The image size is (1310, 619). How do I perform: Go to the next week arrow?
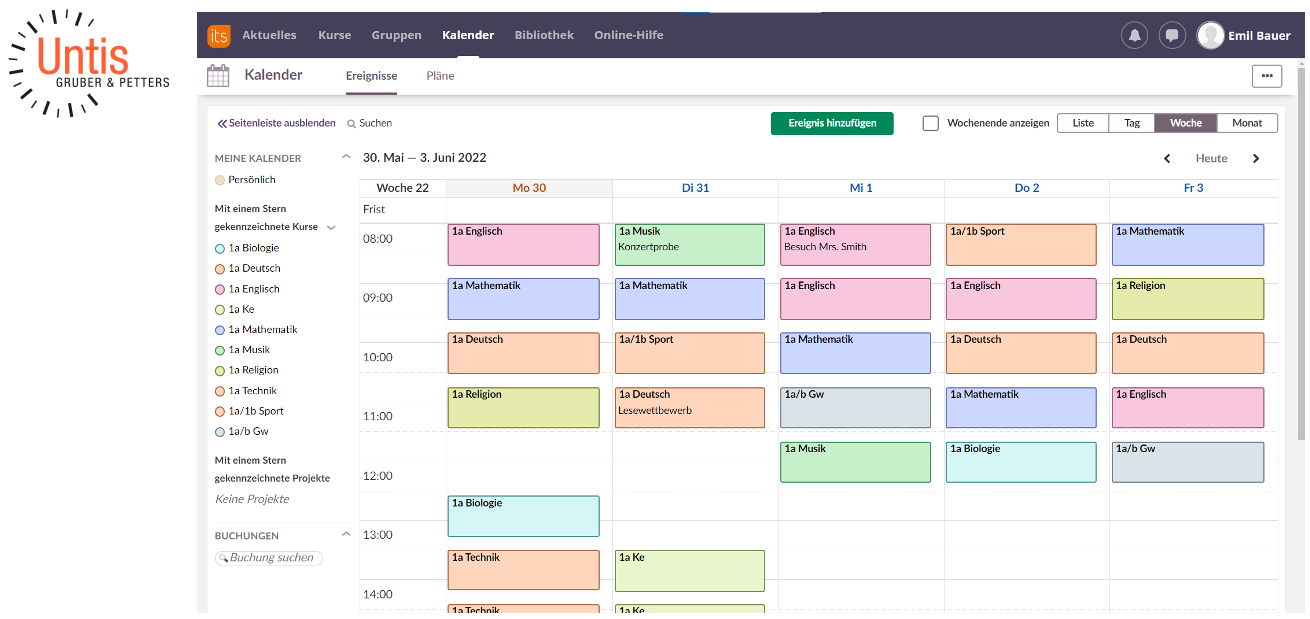click(1256, 159)
